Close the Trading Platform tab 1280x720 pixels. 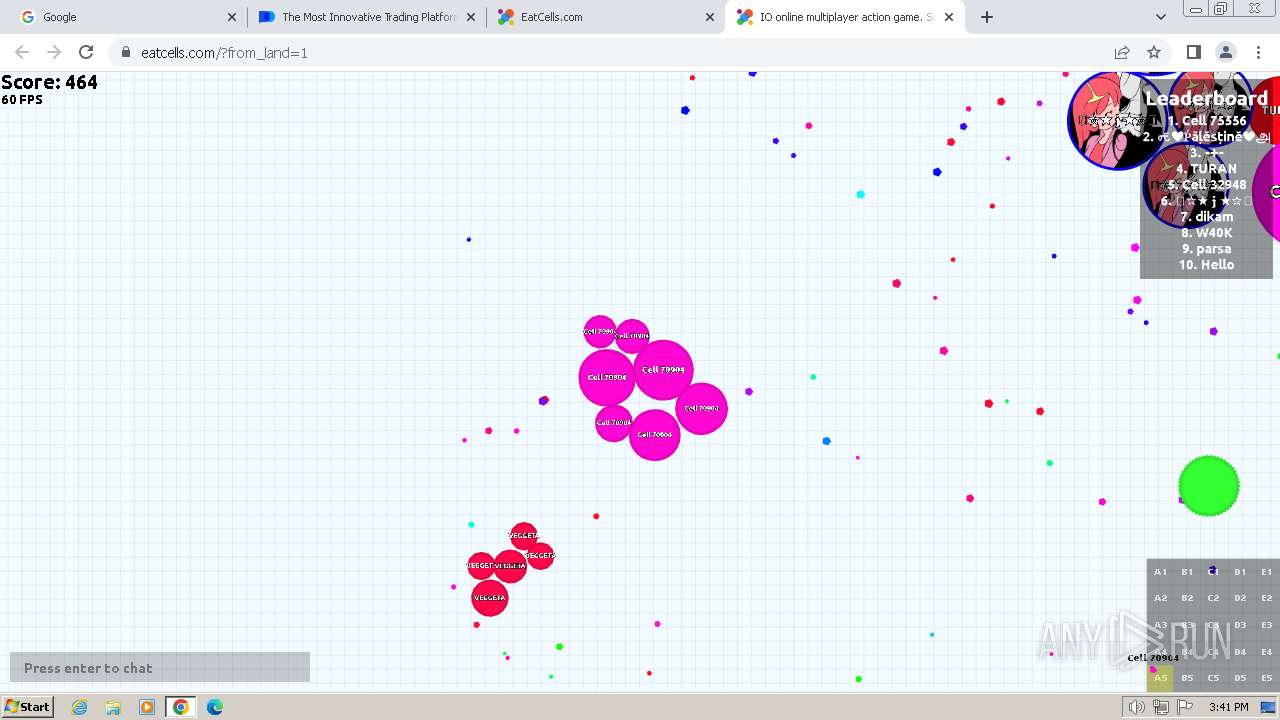pos(471,17)
